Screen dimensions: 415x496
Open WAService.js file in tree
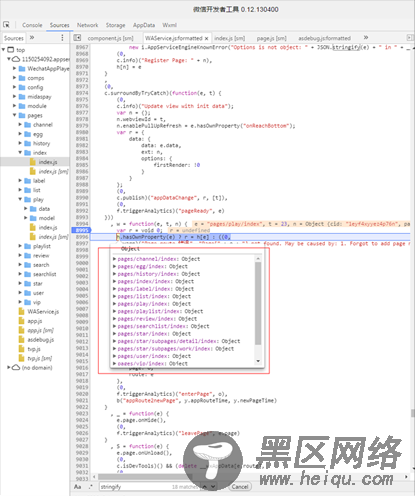[43, 312]
